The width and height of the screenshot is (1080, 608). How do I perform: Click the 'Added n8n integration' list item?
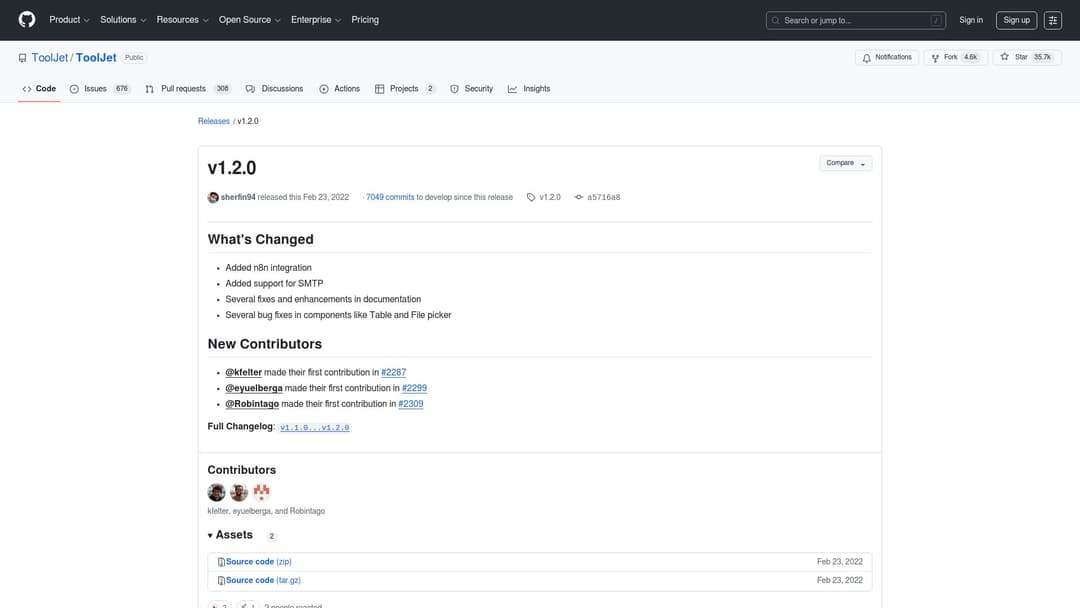[x=268, y=268]
